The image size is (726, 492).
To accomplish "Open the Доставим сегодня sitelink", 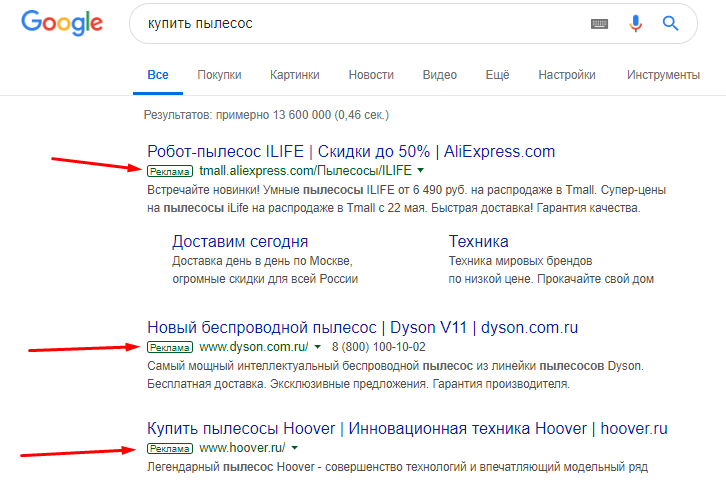I will [240, 241].
